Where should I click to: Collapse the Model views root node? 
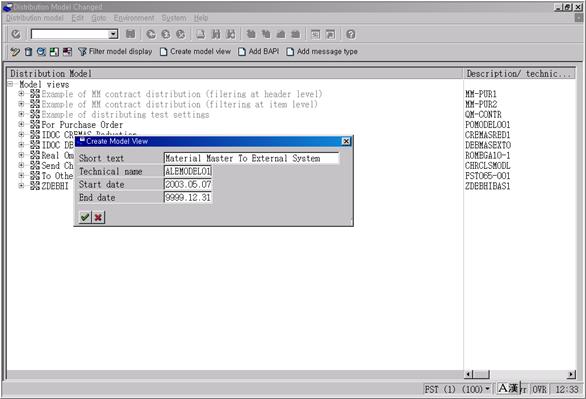(11, 84)
